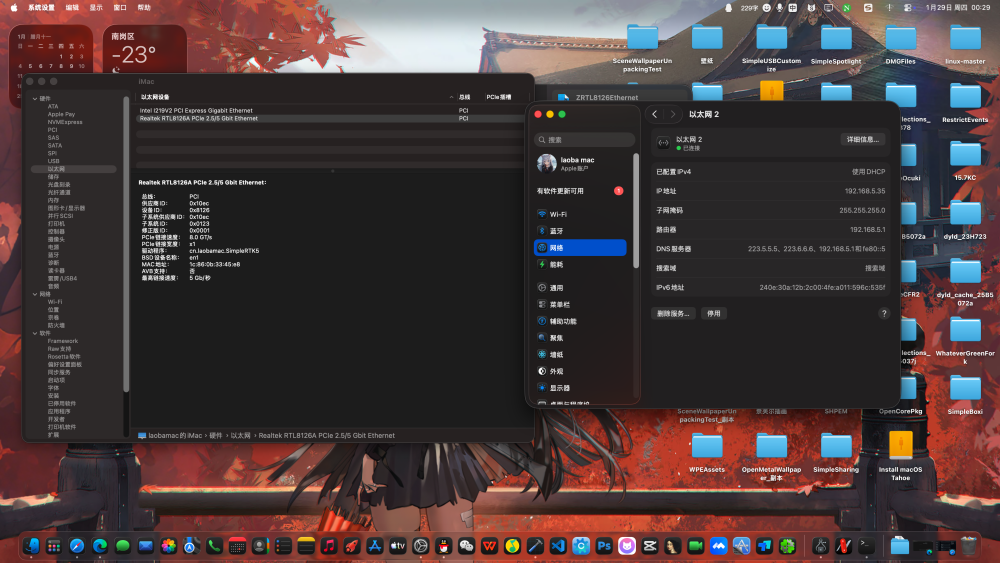This screenshot has width=1000, height=563.
Task: Click the microphone icon in menu bar
Action: tap(779, 8)
